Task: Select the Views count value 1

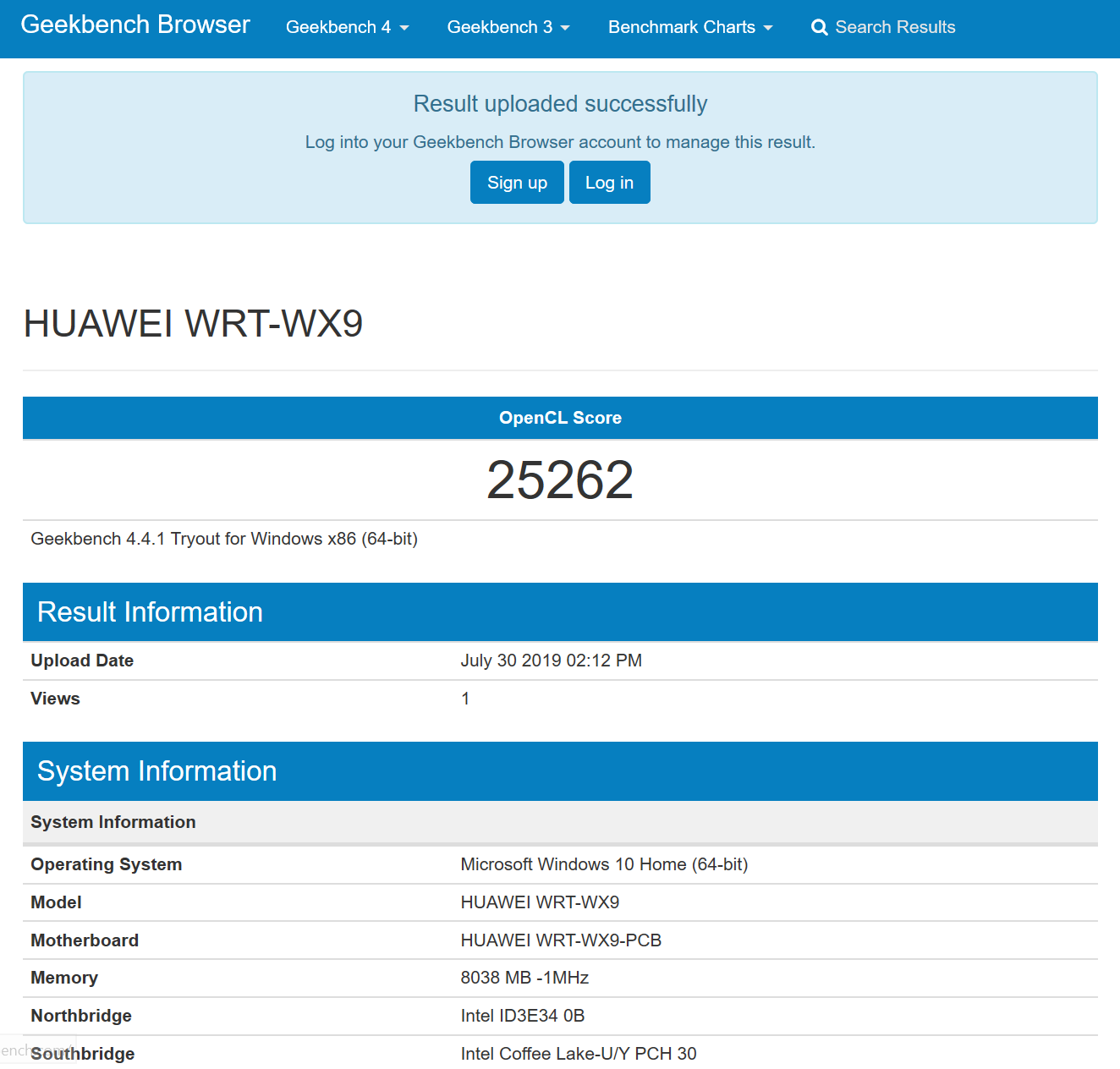Action: click(465, 699)
